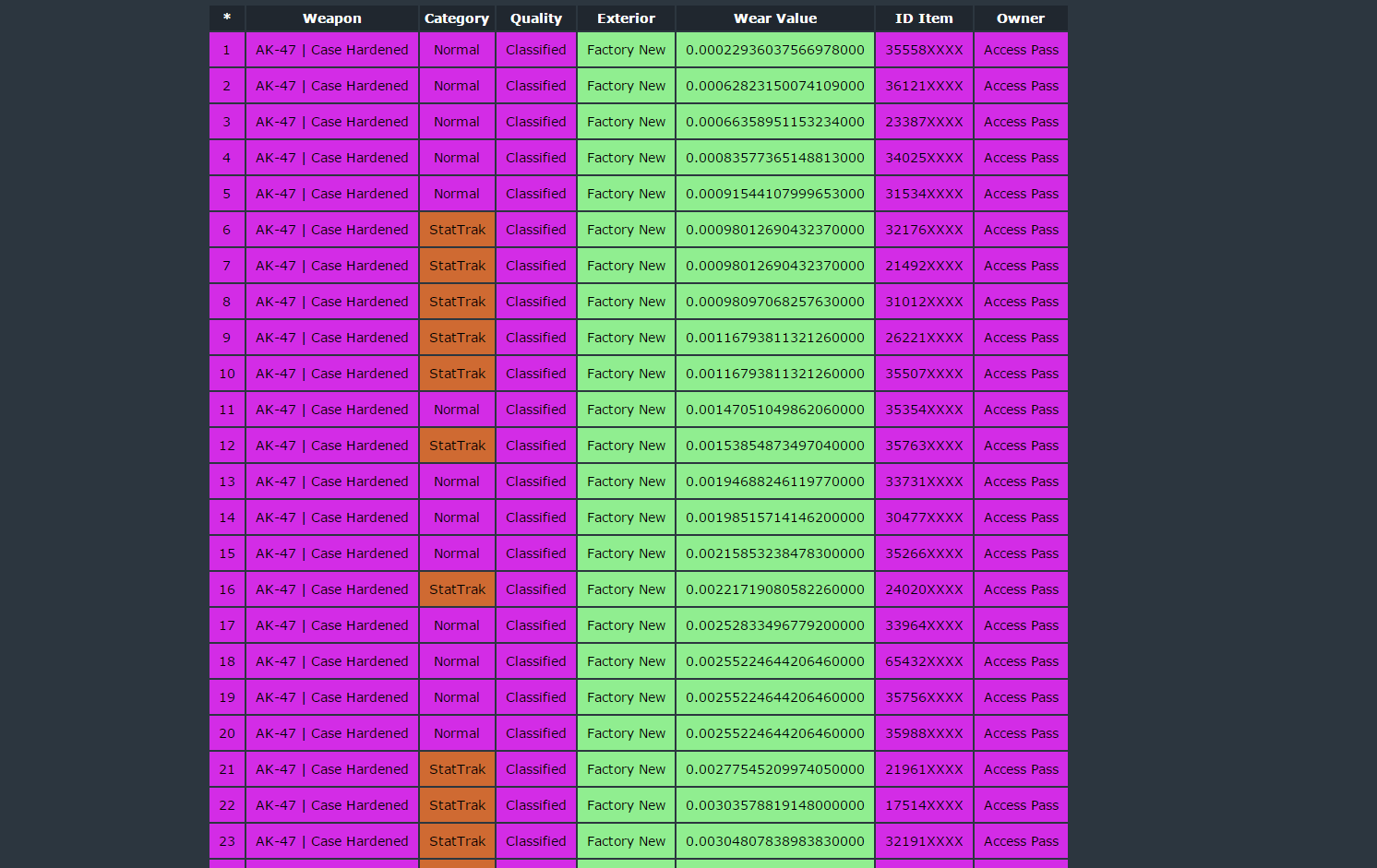Viewport: 1377px width, 868px height.
Task: Select wear value 0.00022936037566978000
Action: [x=775, y=50]
